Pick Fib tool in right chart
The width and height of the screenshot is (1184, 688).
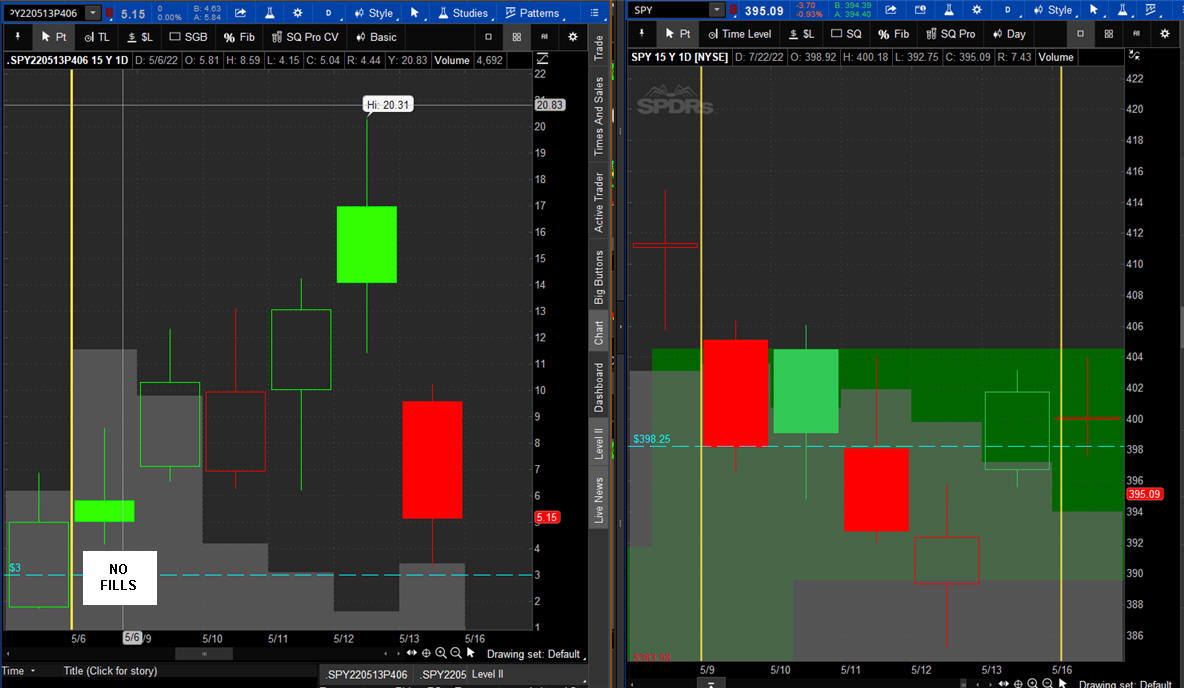click(x=894, y=33)
